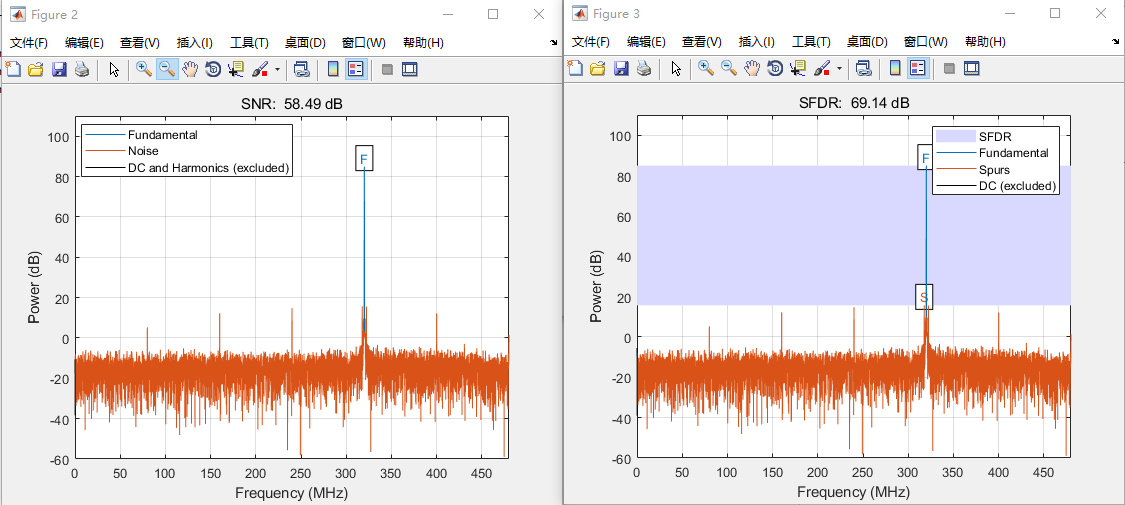Choose Rotate 3D tool in Figure 2
Image resolution: width=1125 pixels, height=505 pixels.
click(x=213, y=70)
